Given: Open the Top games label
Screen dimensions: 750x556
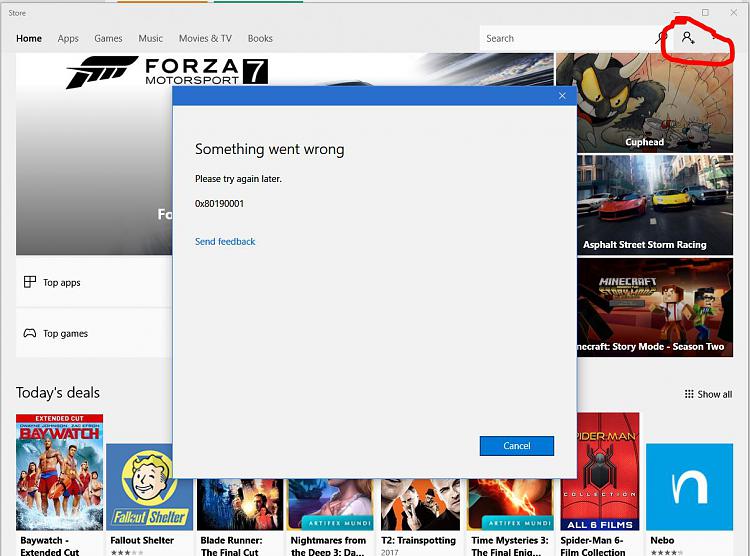Looking at the screenshot, I should click(66, 334).
